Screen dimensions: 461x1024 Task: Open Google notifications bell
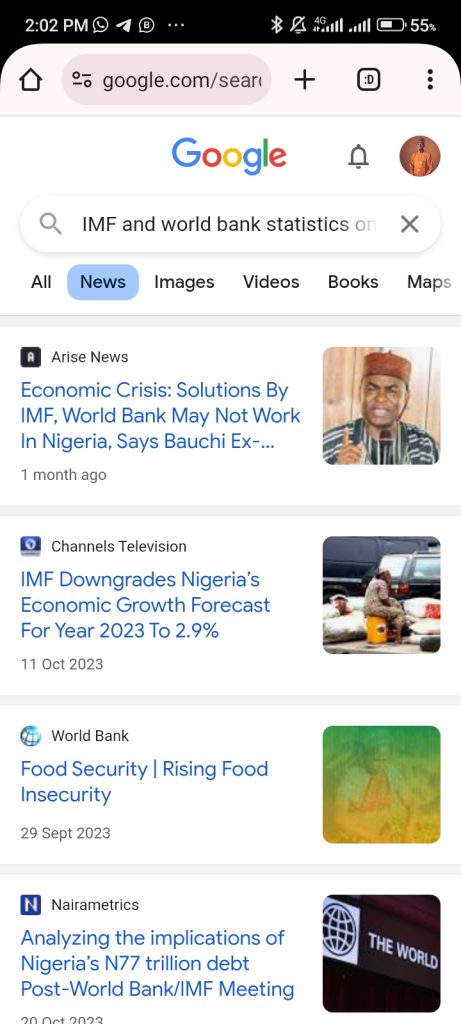coord(358,157)
